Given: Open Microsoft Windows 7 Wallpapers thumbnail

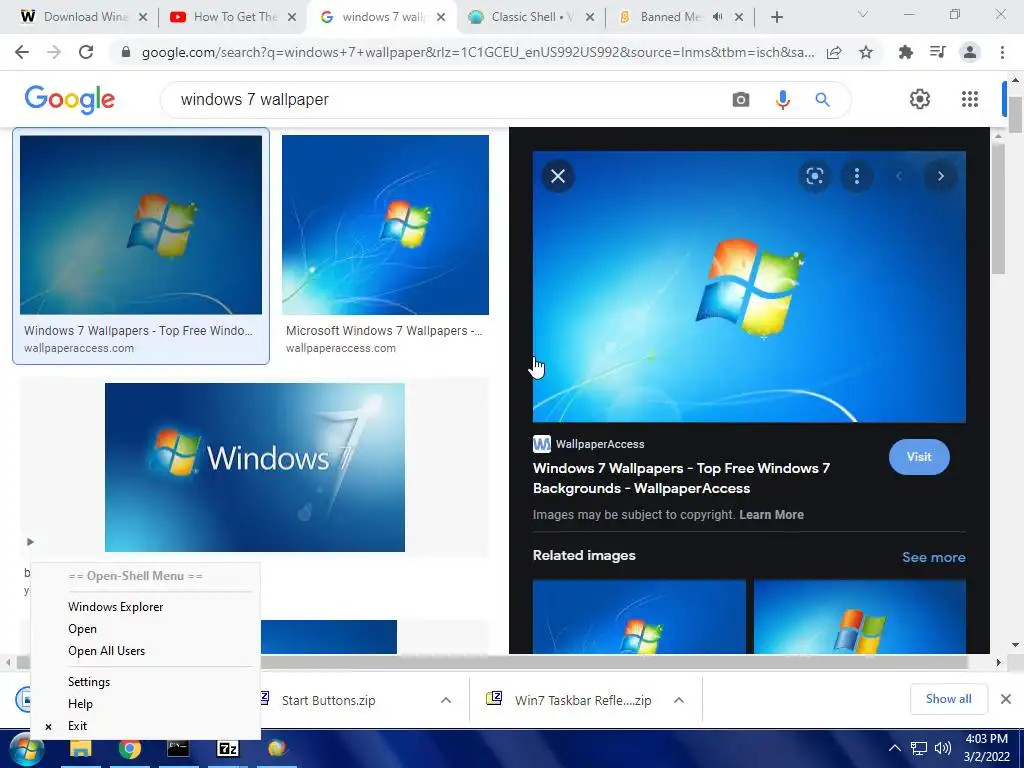Looking at the screenshot, I should [385, 225].
